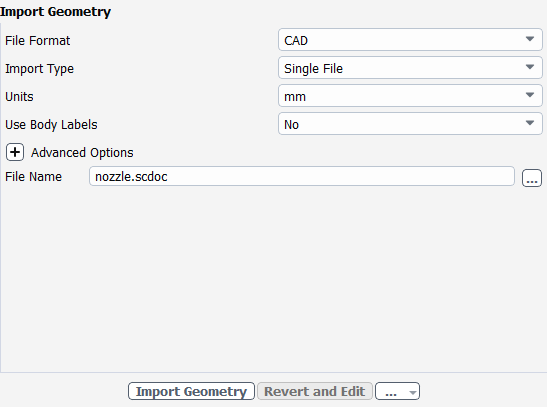The width and height of the screenshot is (547, 407).
Task: Open the more options ellipsis dropdown at bottom
Action: click(397, 391)
